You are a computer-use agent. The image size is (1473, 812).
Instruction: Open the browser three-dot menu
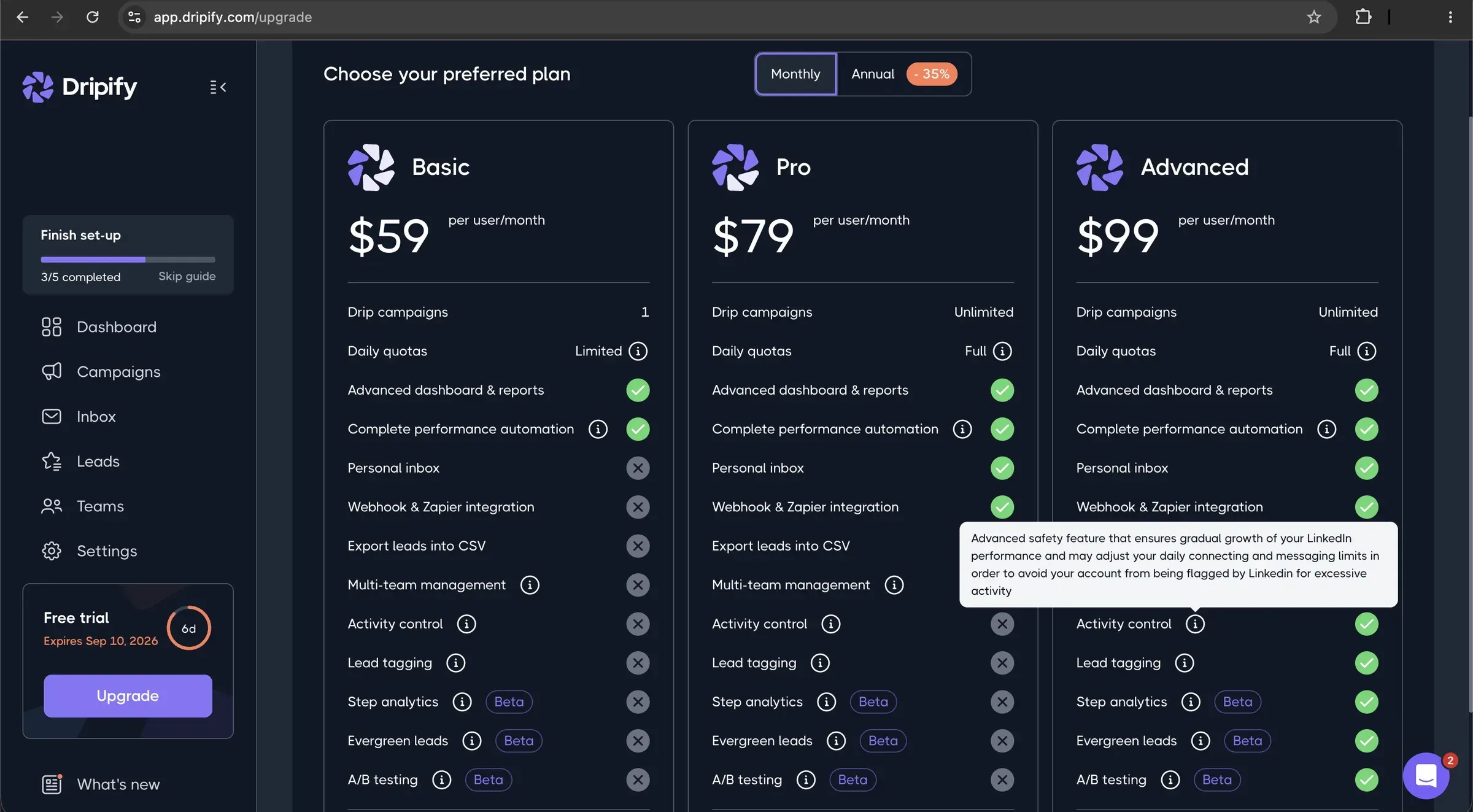tap(1450, 17)
